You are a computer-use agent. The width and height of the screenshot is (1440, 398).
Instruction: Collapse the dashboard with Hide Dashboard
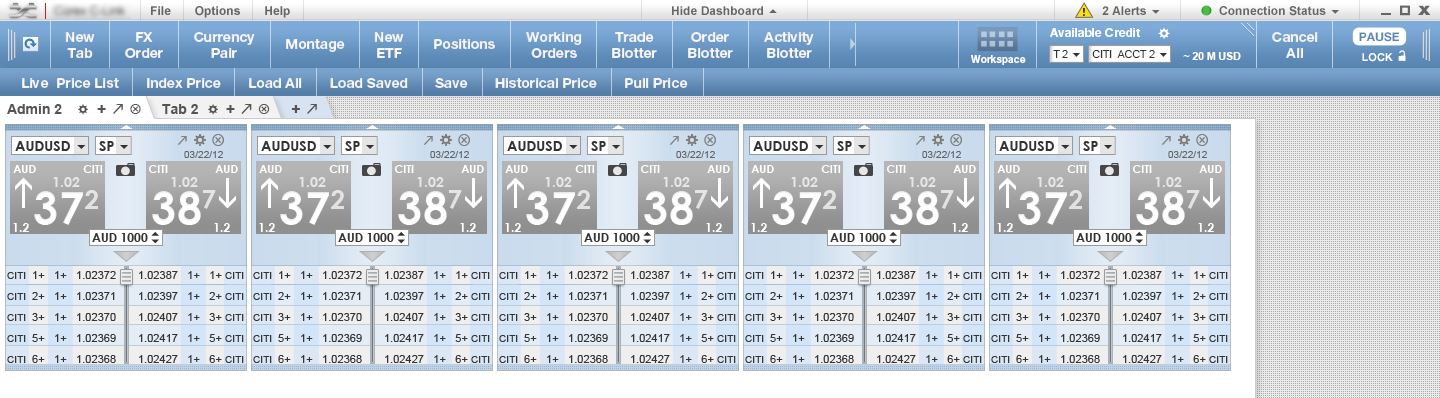[x=723, y=11]
